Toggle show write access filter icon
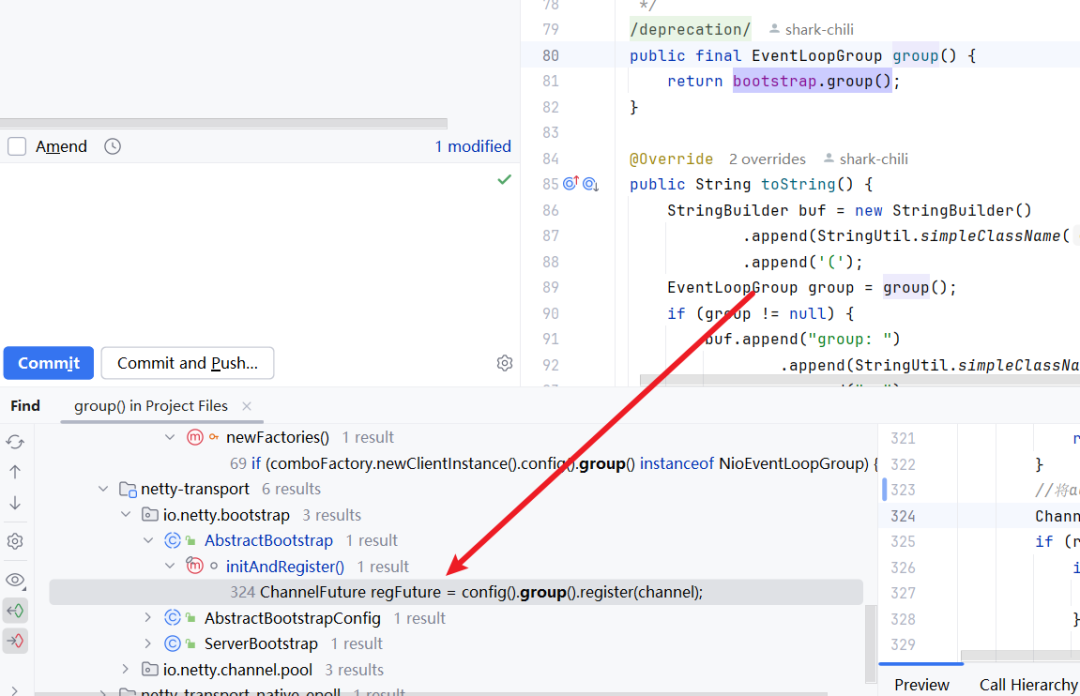Screen dimensions: 1080x696 point(15,641)
